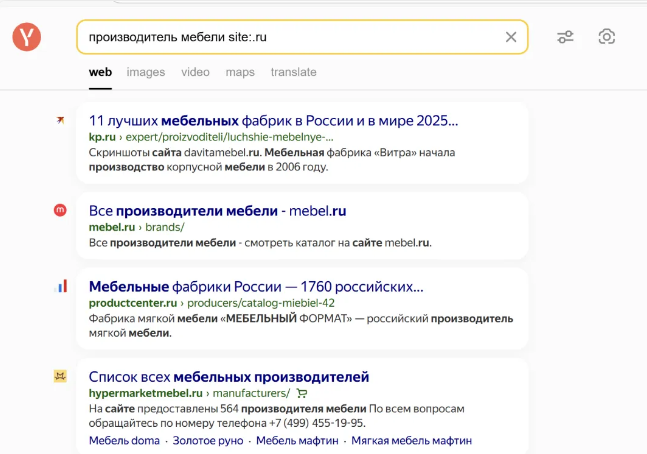Open search filter settings icon

(x=565, y=37)
